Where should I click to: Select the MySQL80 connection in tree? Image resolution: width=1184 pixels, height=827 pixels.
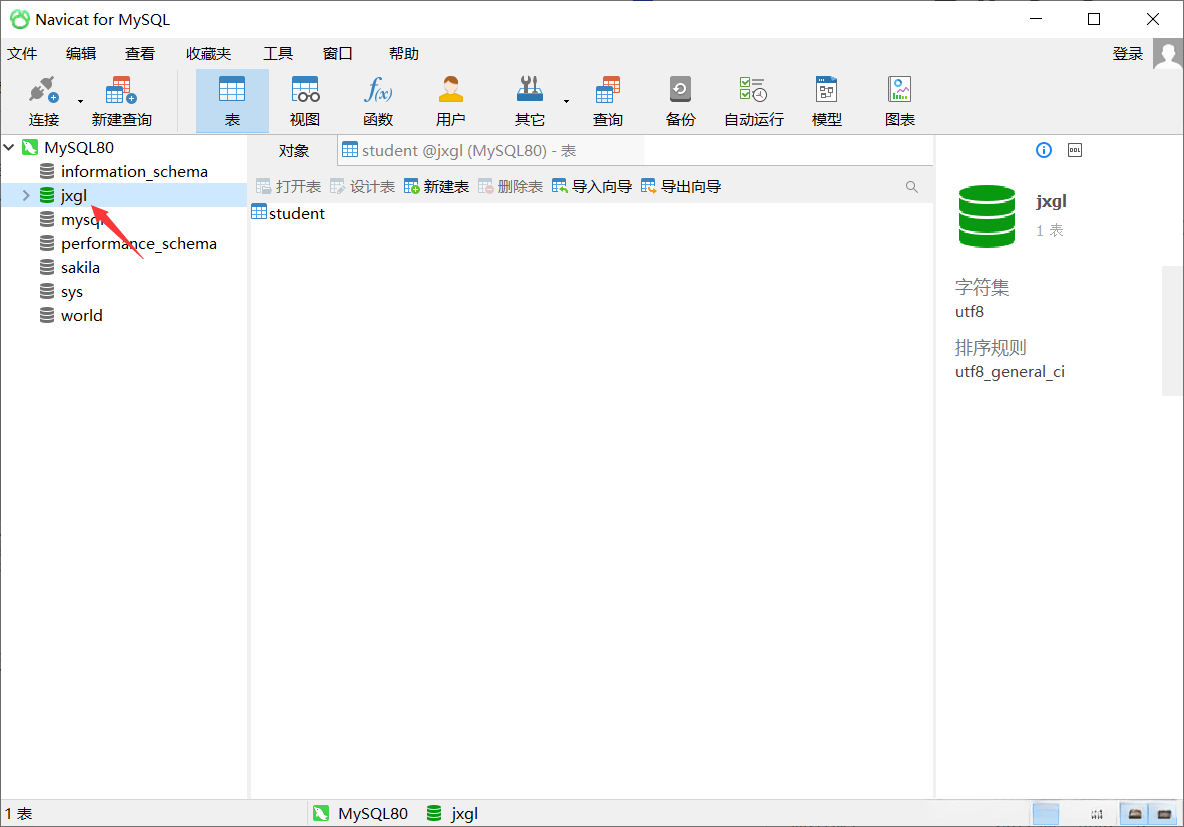pyautogui.click(x=79, y=147)
